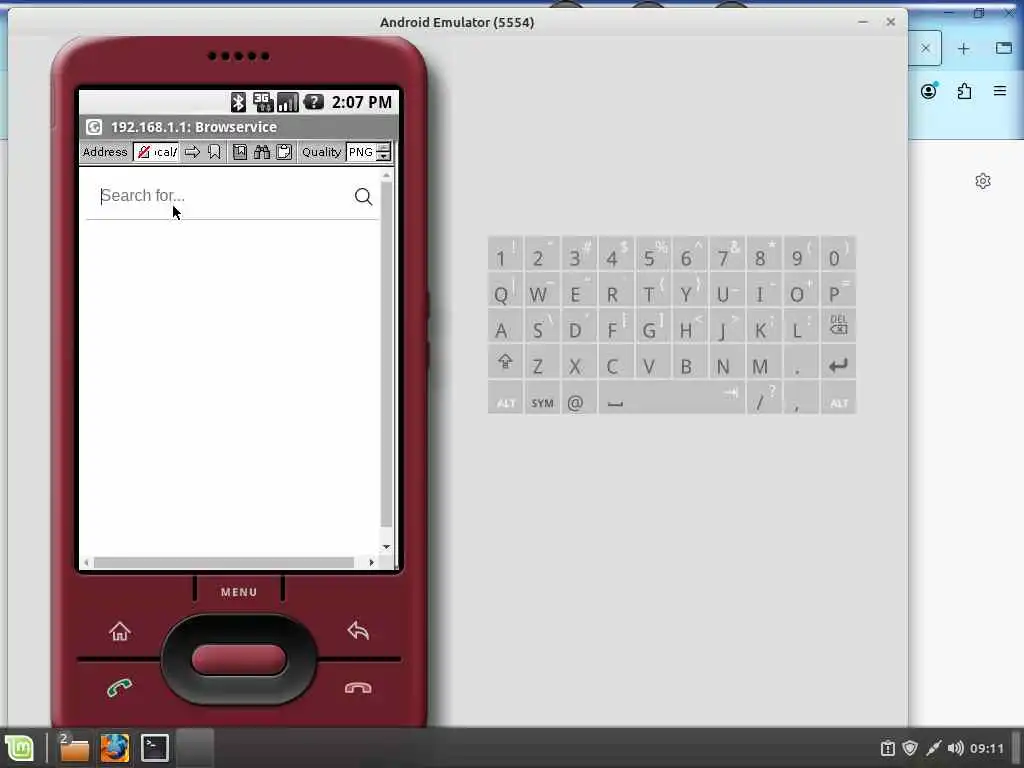Open the Linux Mint start menu
1024x768 pixels.
click(x=19, y=748)
